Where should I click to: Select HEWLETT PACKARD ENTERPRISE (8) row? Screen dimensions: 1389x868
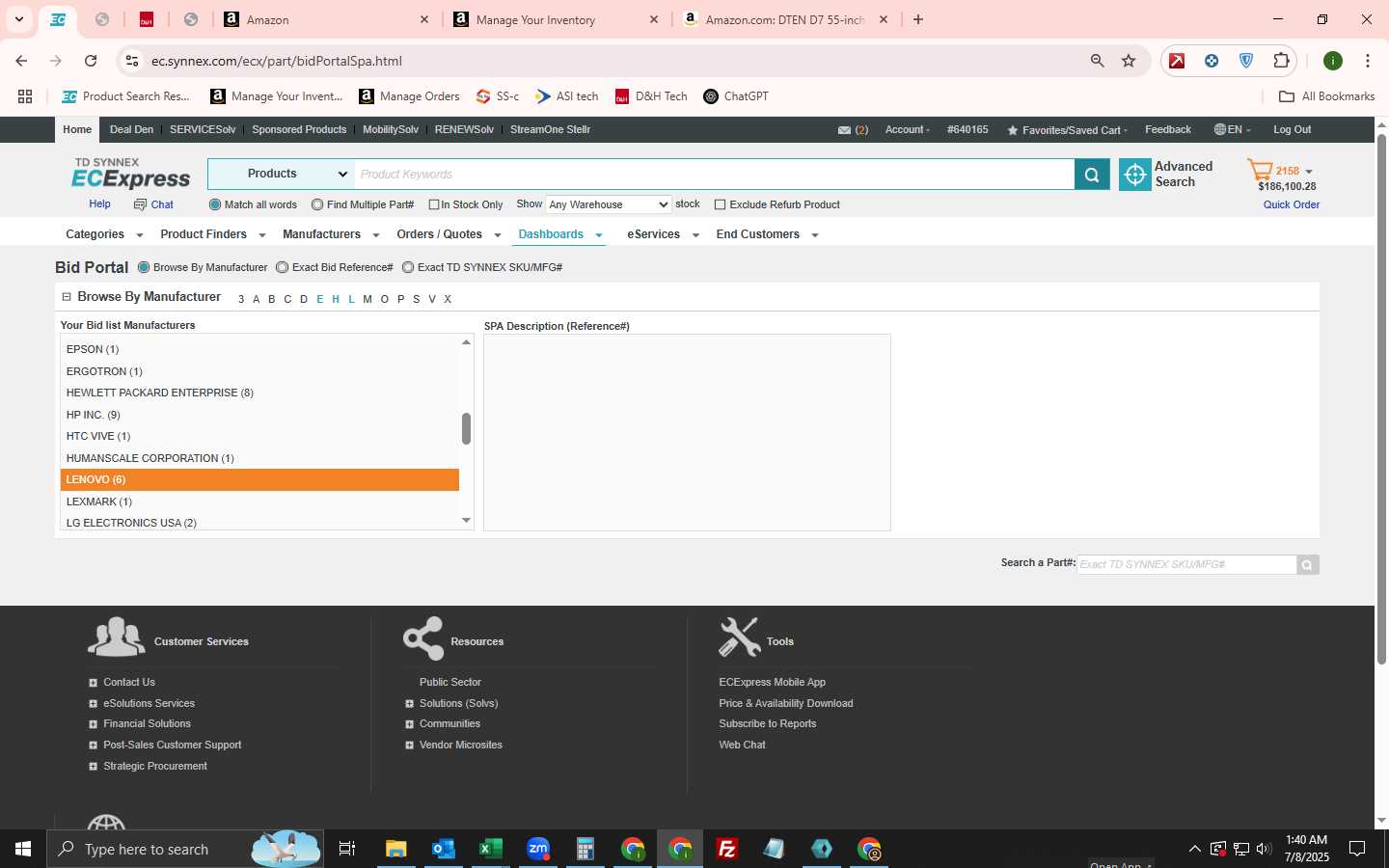(x=259, y=393)
